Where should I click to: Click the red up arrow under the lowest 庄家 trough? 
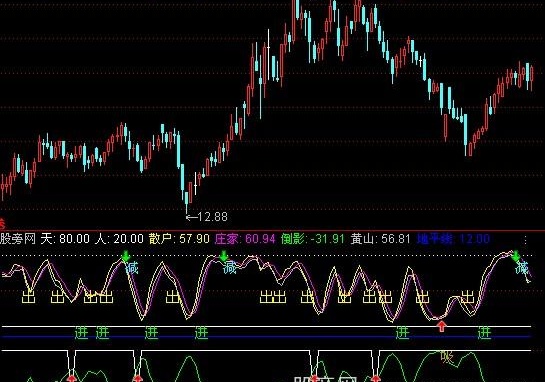442,326
